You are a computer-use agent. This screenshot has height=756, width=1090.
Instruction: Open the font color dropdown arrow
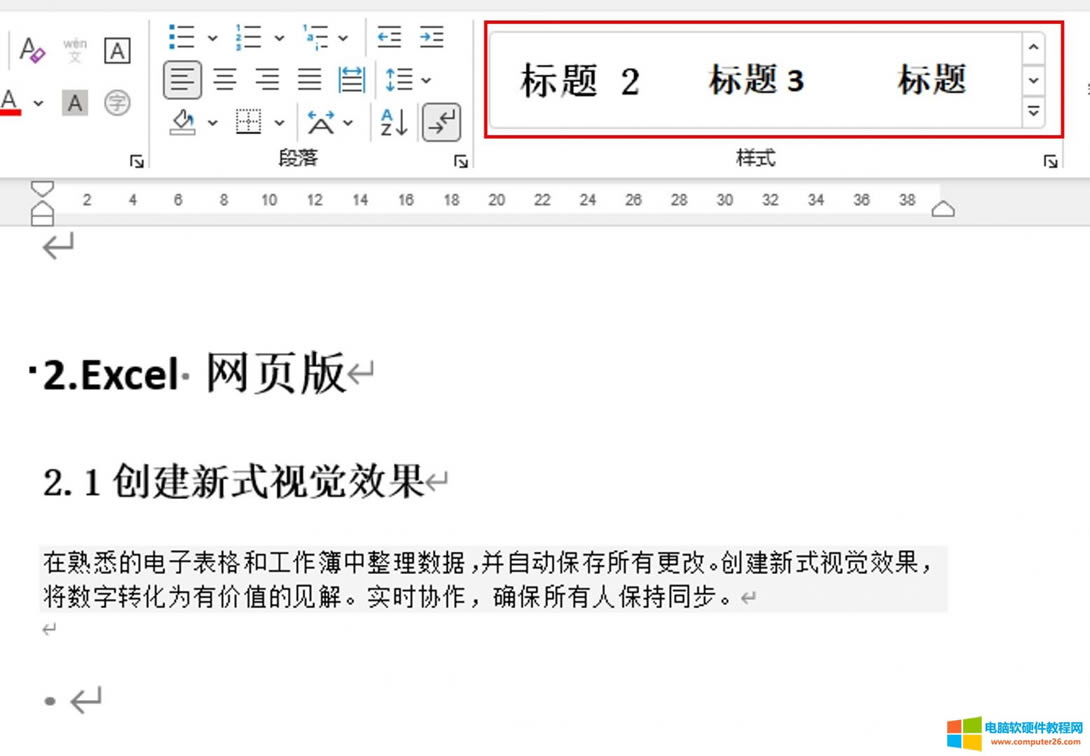38,102
